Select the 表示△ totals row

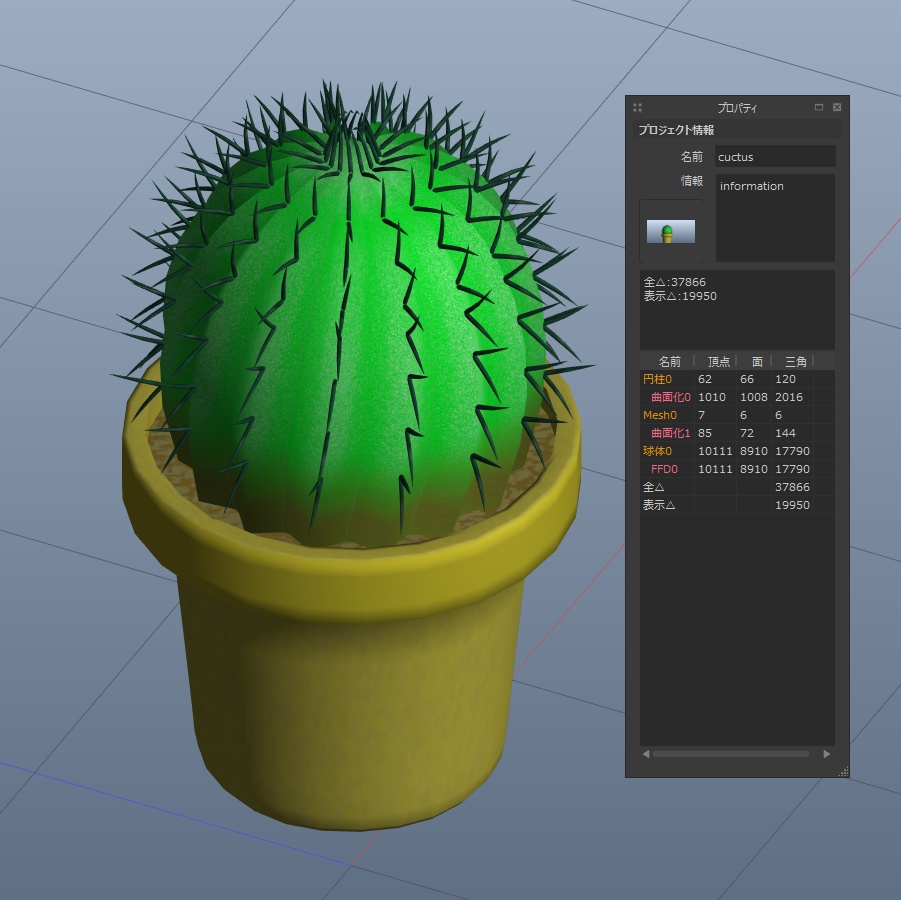pyautogui.click(x=660, y=505)
